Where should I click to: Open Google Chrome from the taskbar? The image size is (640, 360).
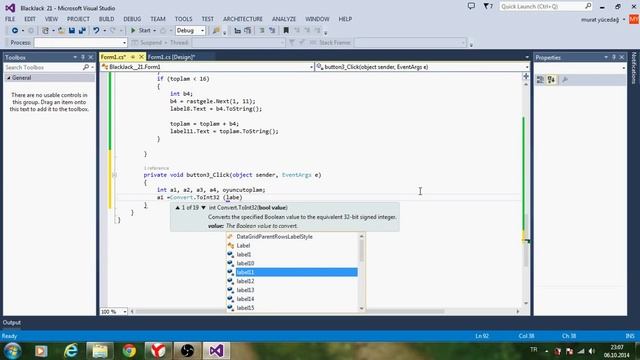pyautogui.click(x=129, y=351)
